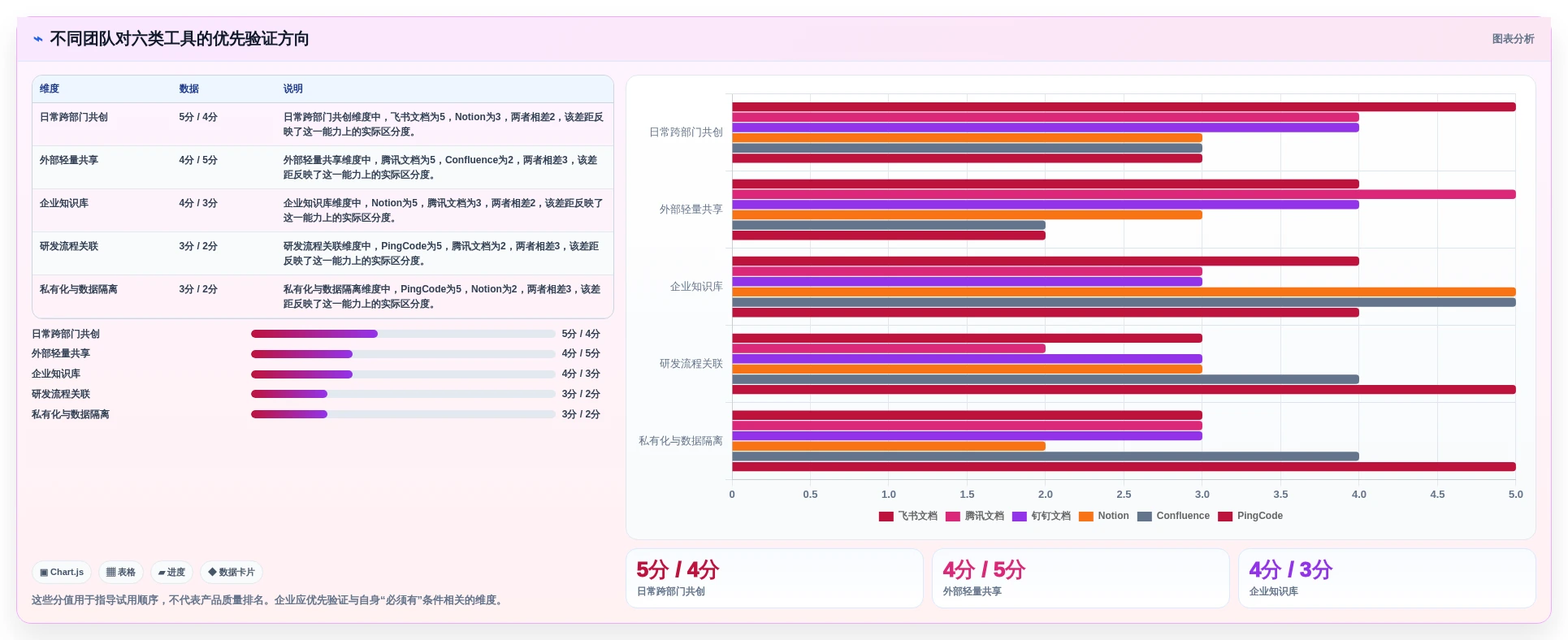This screenshot has height=640, width=1568.
Task: Click the 数据卡片 chip
Action: (x=232, y=572)
